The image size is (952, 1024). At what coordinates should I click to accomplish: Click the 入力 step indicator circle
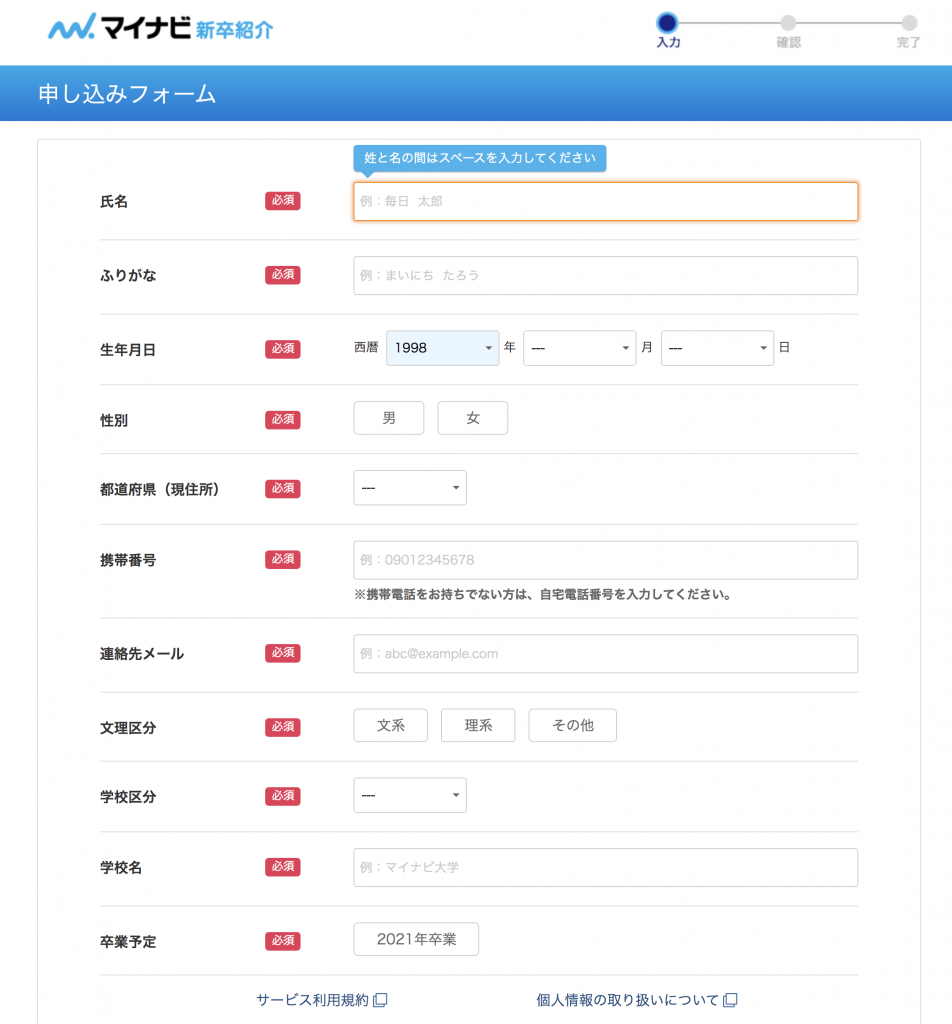click(667, 23)
